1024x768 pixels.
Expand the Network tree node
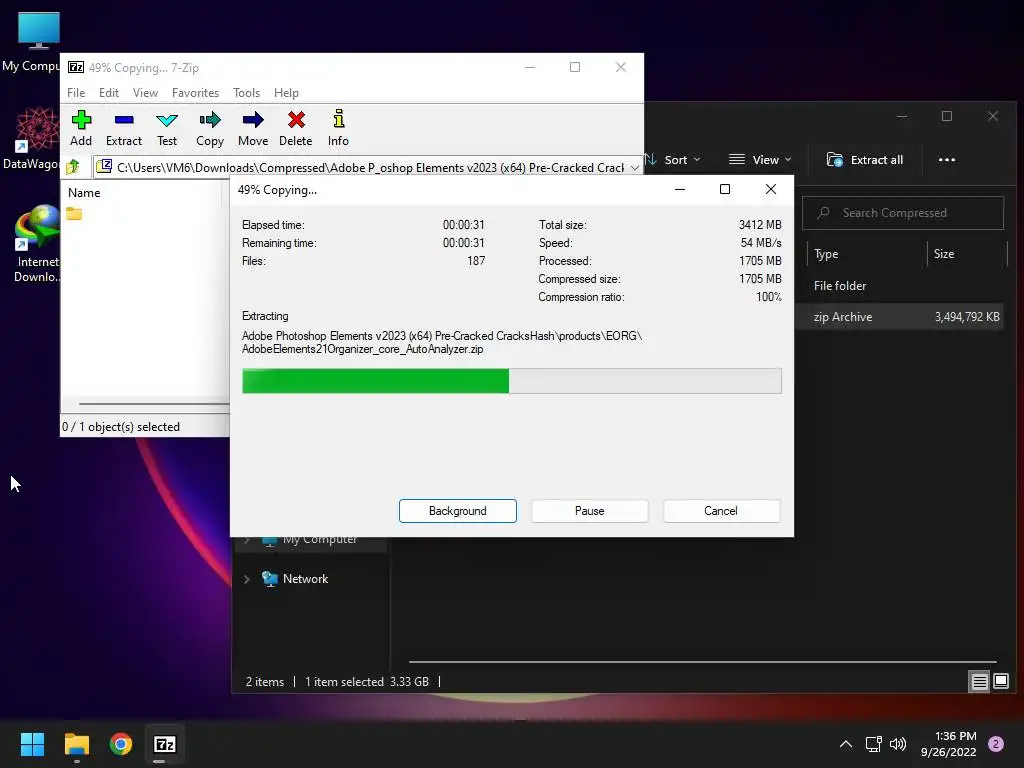point(247,579)
